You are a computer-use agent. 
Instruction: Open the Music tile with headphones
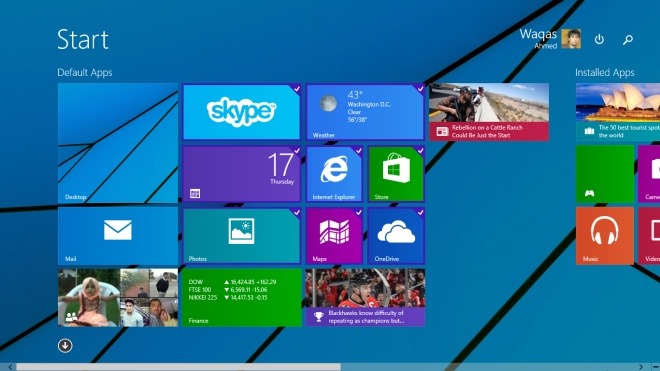[604, 236]
